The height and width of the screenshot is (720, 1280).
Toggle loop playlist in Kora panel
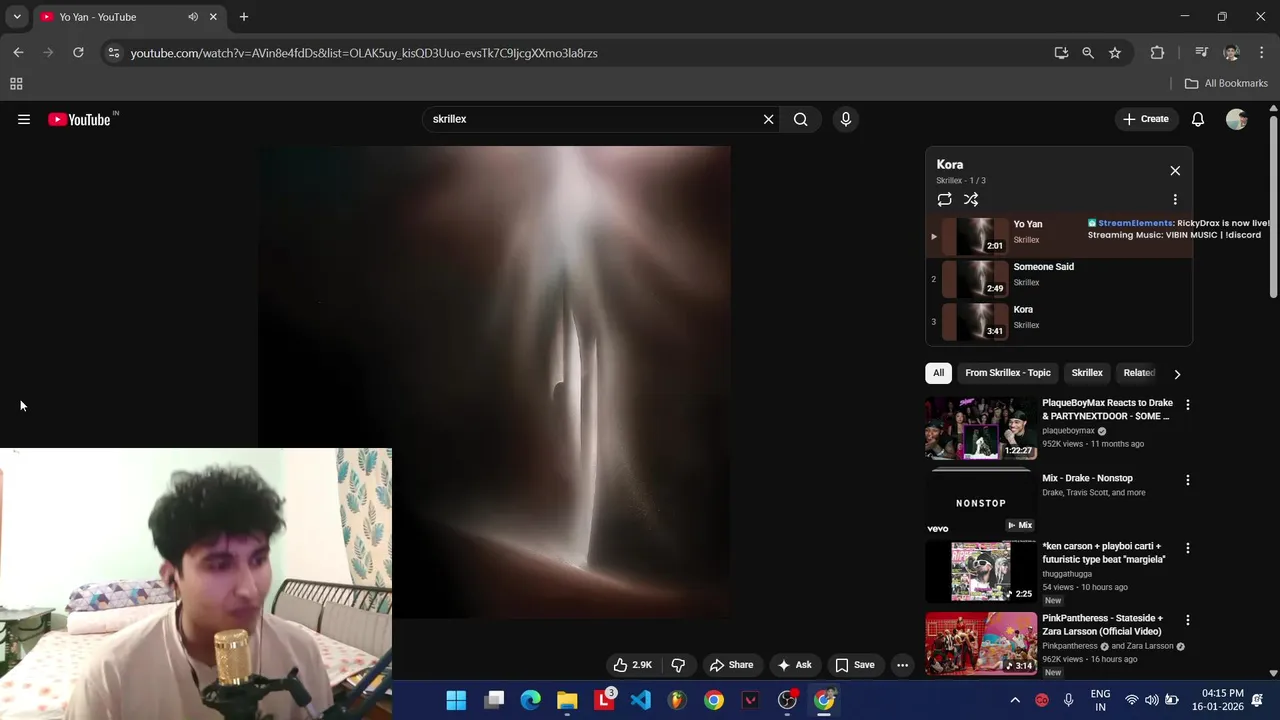(944, 199)
